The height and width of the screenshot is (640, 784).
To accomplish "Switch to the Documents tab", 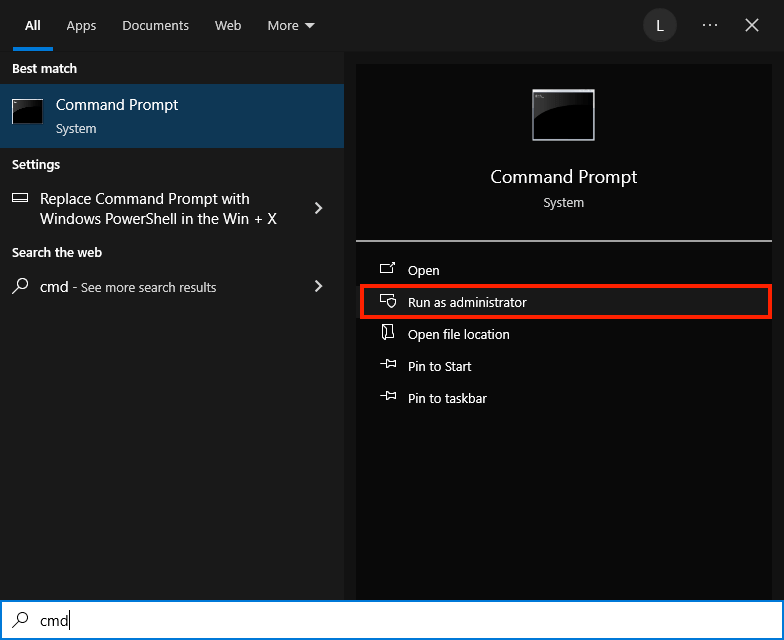I will [x=155, y=26].
